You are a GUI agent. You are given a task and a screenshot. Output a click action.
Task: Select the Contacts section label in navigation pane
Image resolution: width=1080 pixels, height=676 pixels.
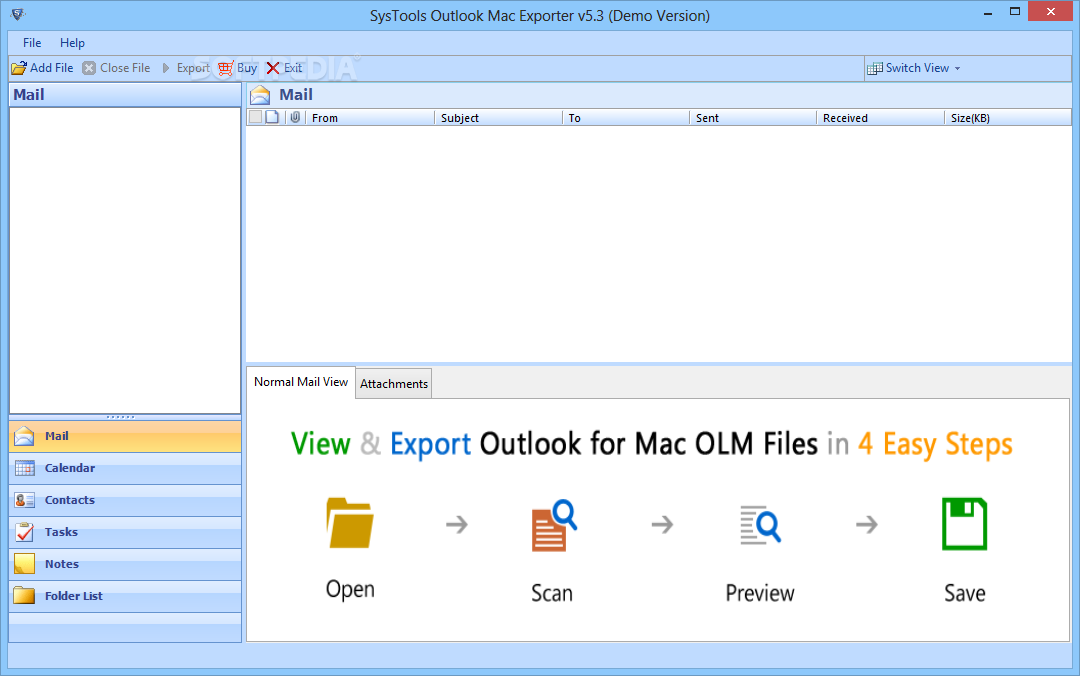[70, 500]
